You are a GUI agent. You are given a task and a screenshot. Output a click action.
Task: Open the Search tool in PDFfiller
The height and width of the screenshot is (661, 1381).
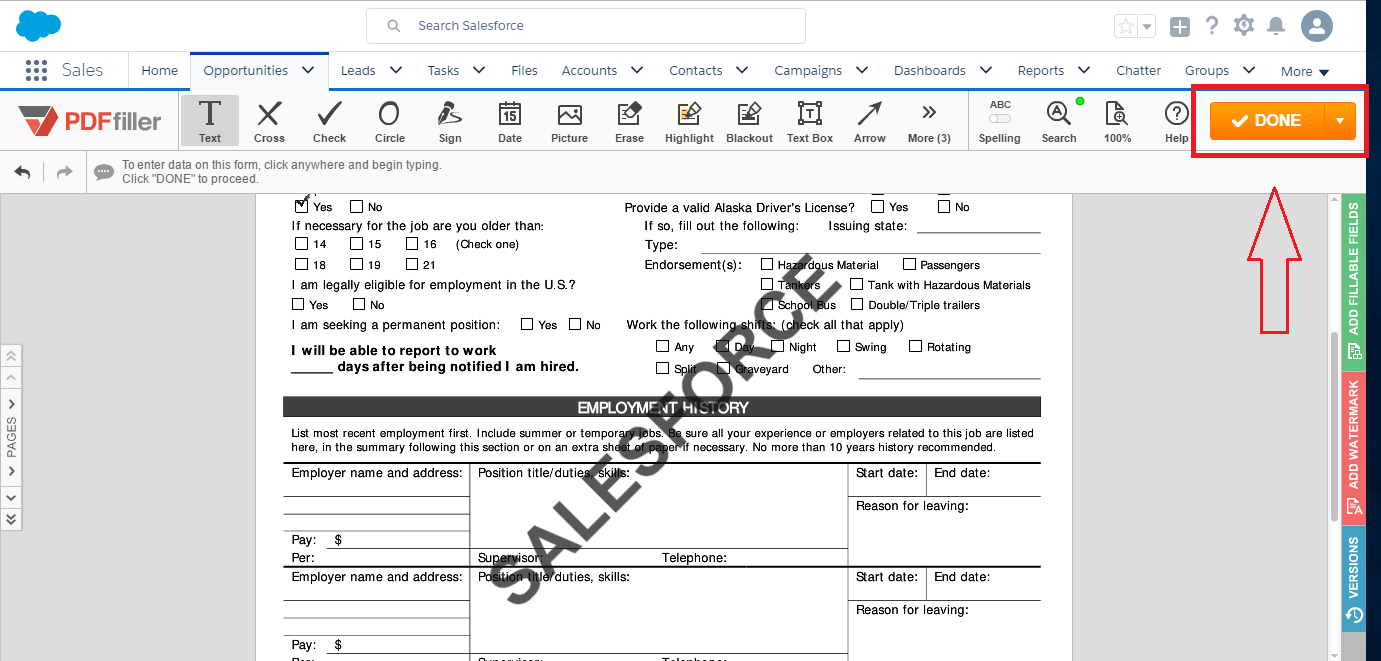[1059, 121]
